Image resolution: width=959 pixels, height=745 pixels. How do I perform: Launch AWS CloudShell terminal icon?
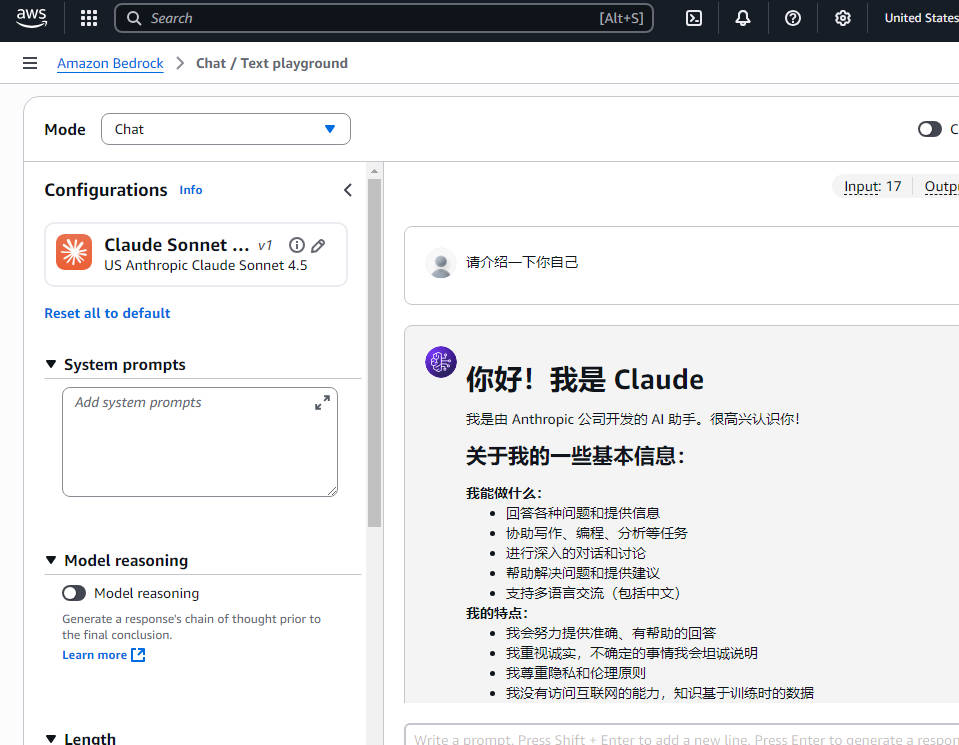pyautogui.click(x=693, y=18)
